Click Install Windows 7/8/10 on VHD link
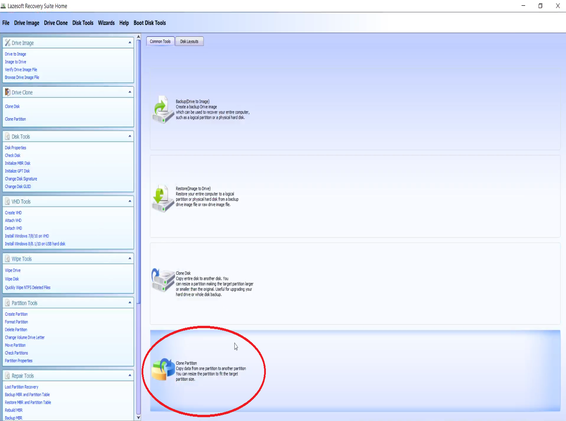 (x=27, y=236)
